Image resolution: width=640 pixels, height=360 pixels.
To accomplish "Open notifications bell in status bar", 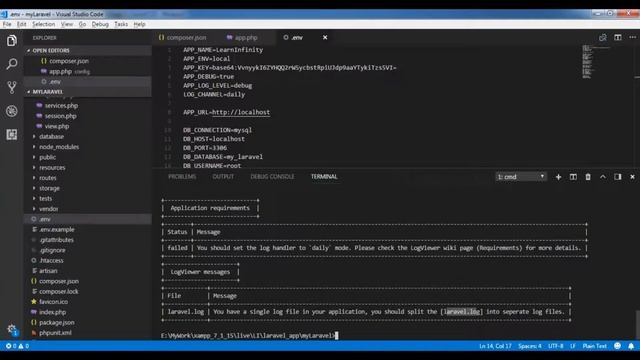I will click(631, 346).
